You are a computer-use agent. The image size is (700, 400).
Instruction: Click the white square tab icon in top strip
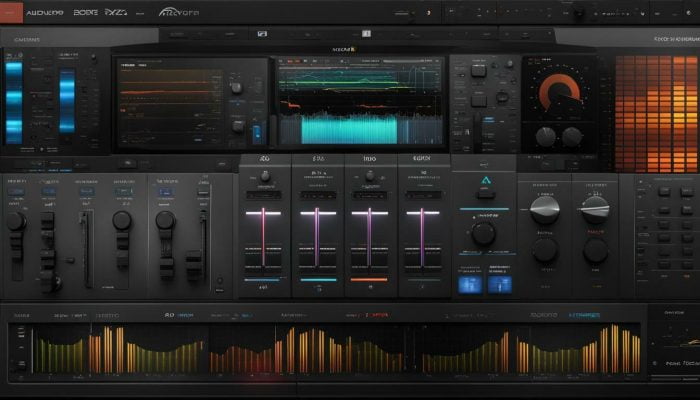[x=367, y=33]
